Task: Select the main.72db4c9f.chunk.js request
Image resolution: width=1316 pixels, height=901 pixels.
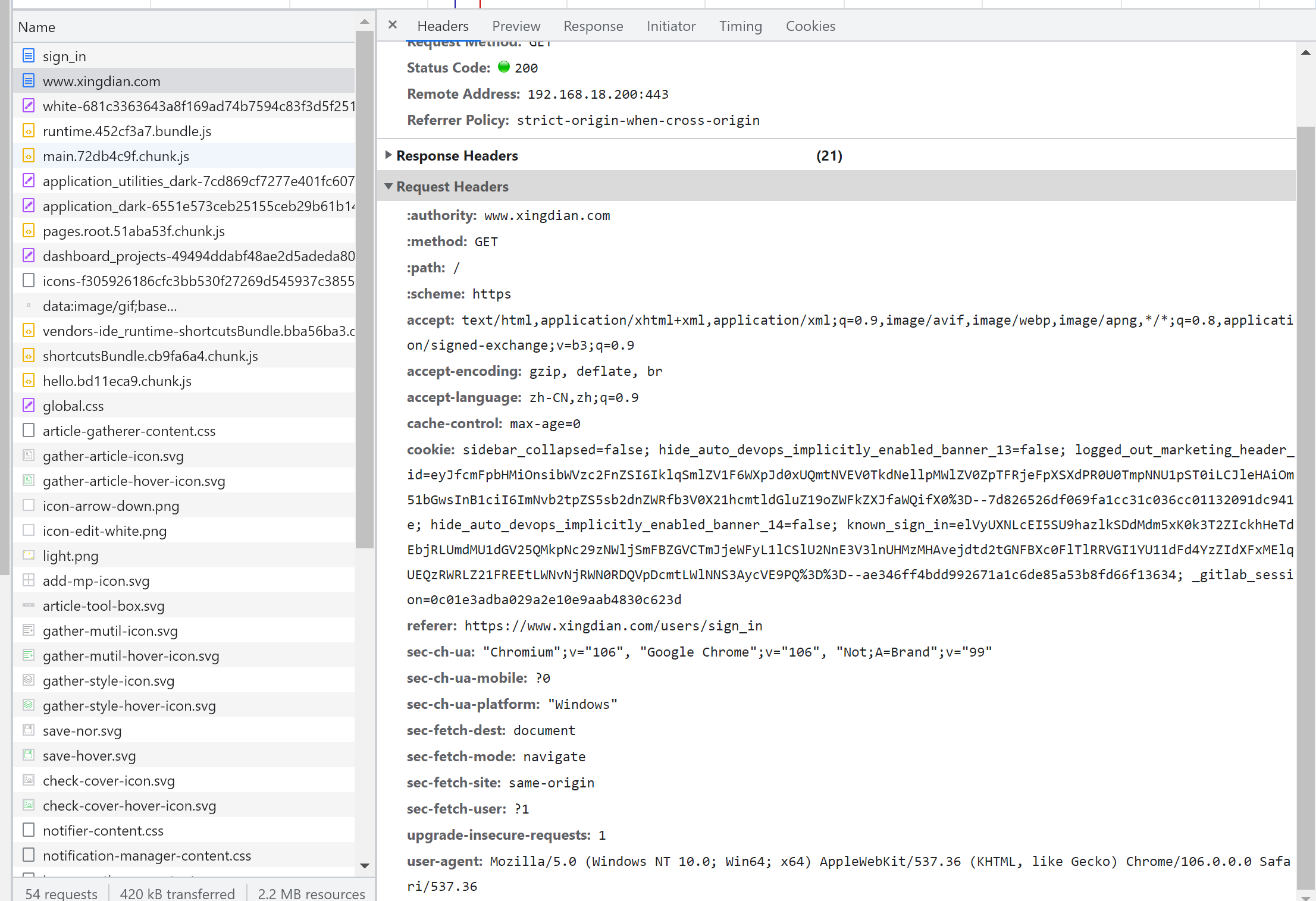Action: pyautogui.click(x=116, y=156)
